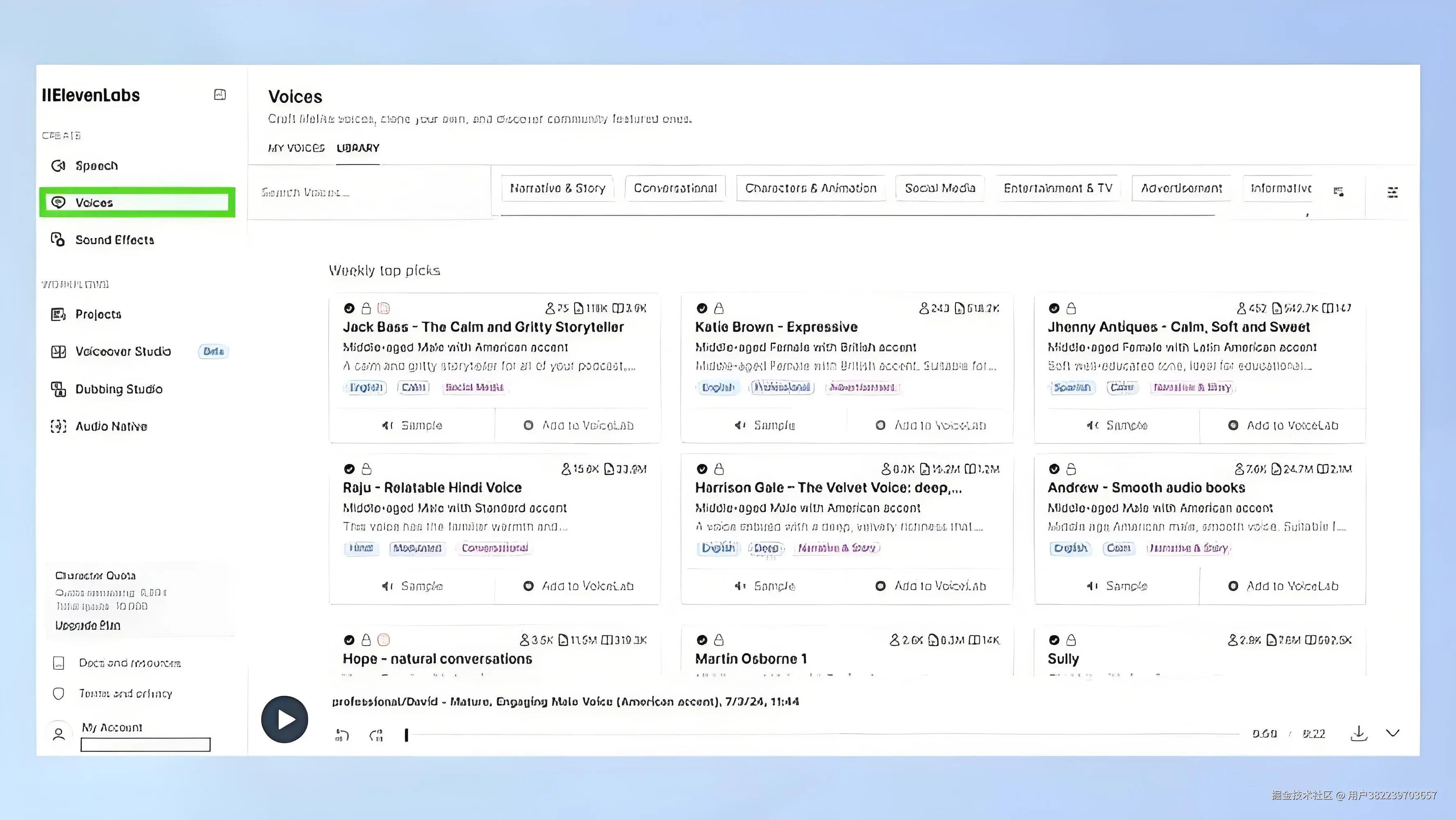Image resolution: width=1456 pixels, height=820 pixels.
Task: Rewind audio using the skip-back icon
Action: pos(342,735)
